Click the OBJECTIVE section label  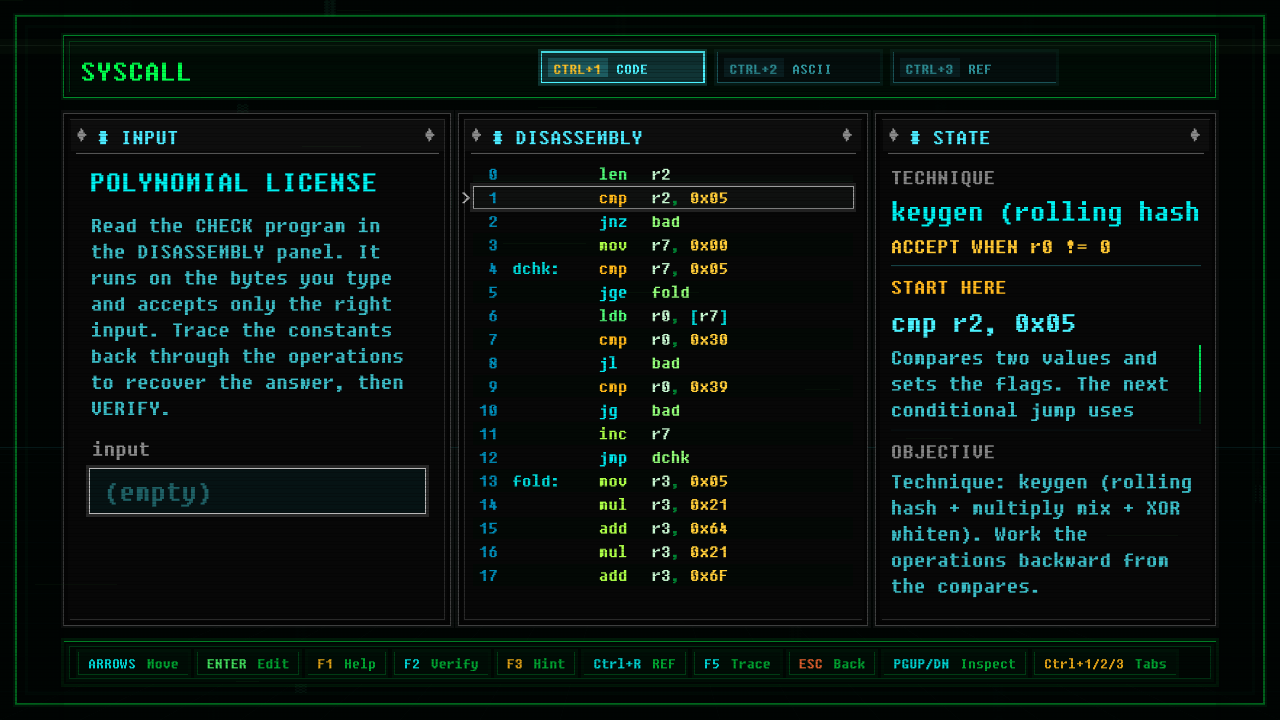point(942,452)
